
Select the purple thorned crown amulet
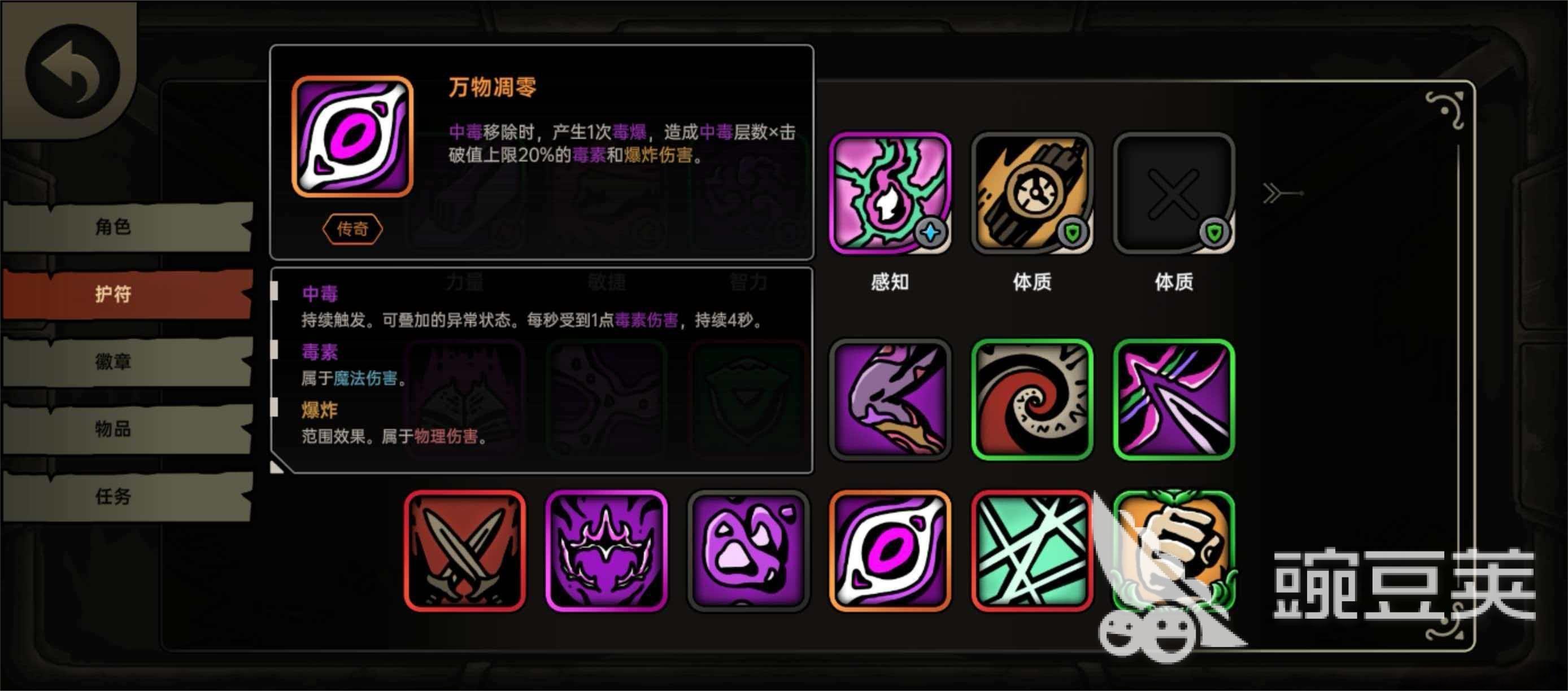606,551
